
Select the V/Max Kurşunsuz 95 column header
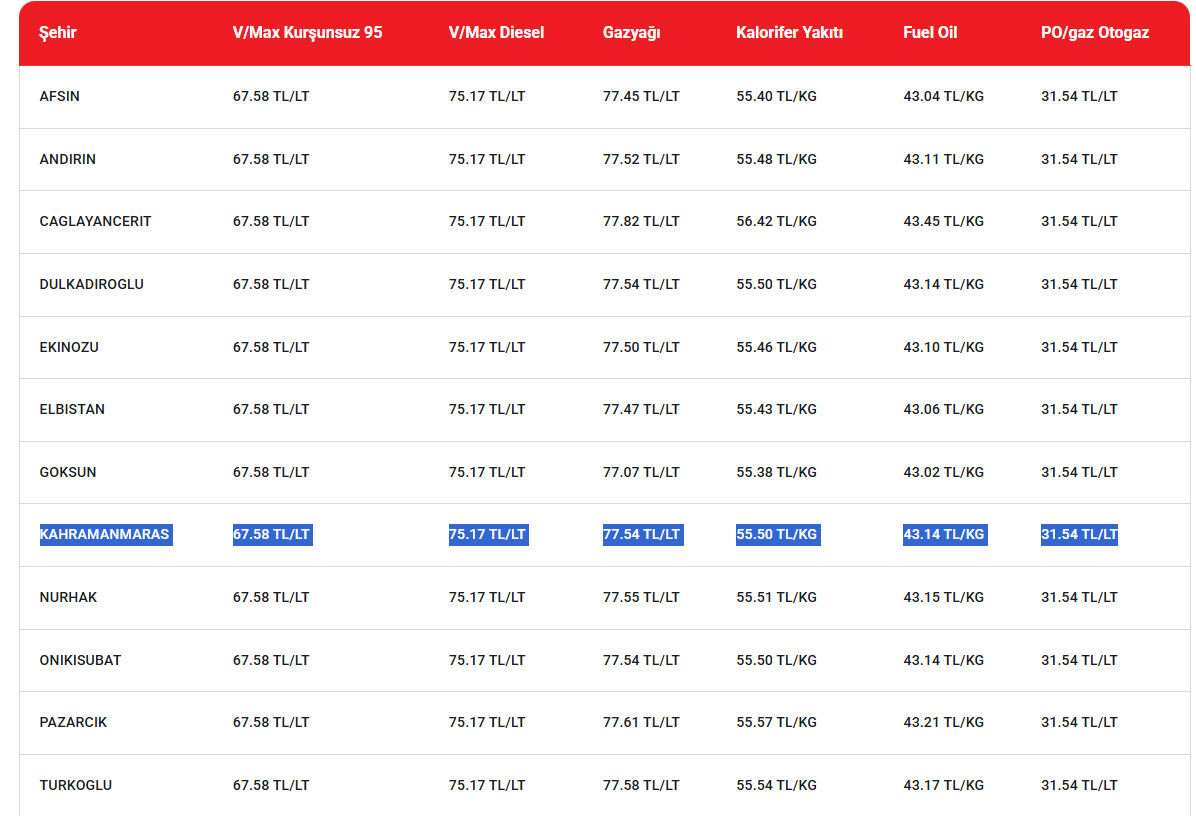point(307,33)
